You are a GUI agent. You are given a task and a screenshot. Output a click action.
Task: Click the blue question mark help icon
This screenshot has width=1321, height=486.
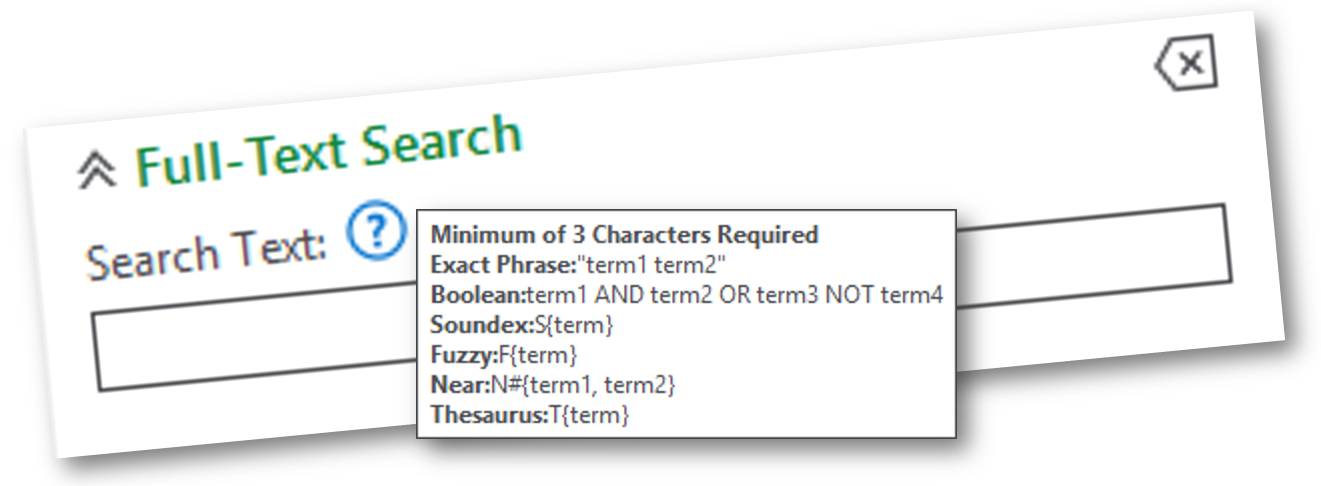(x=377, y=232)
